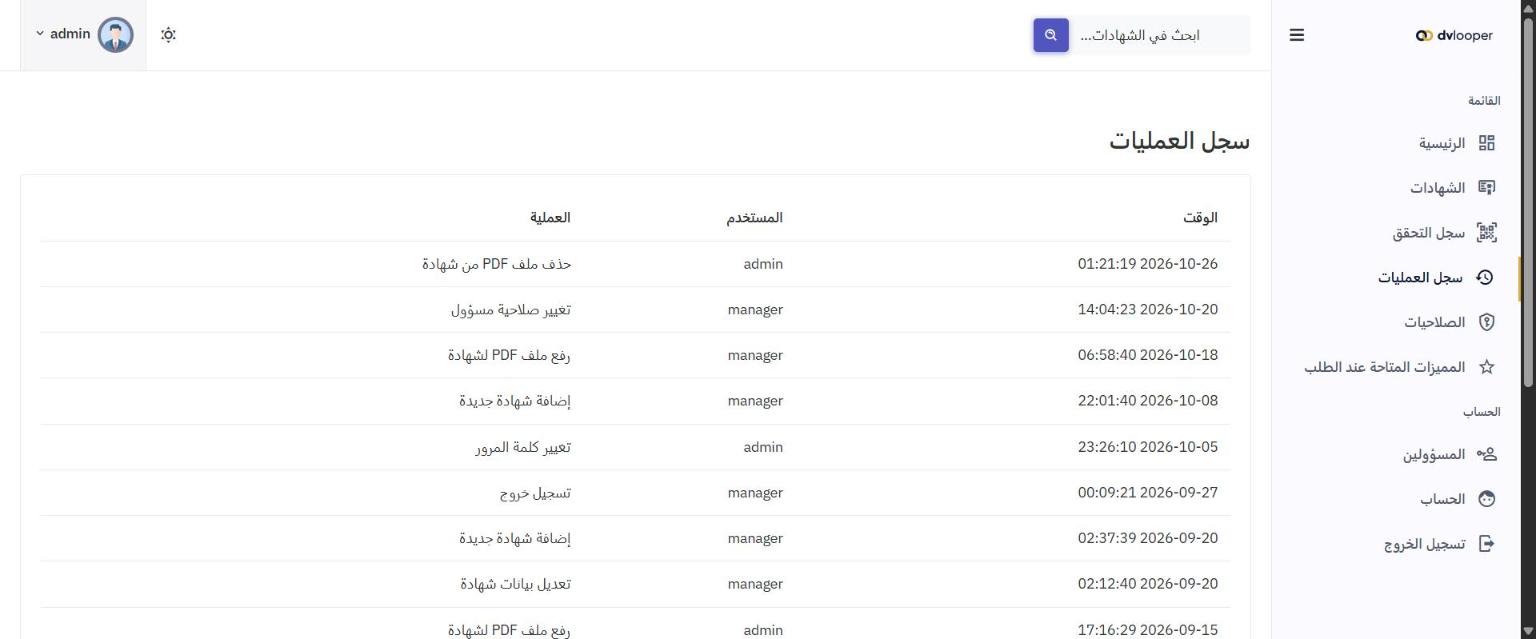Click the manager user cell in the 2026-10-20 row
Viewport: 1536px width, 639px height.
point(755,310)
